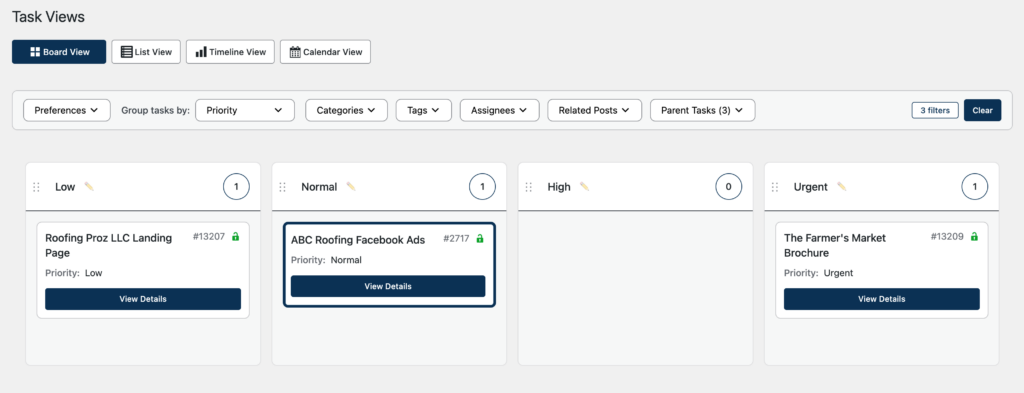Expand the Tags filter dropdown
The height and width of the screenshot is (393, 1024).
click(x=423, y=110)
